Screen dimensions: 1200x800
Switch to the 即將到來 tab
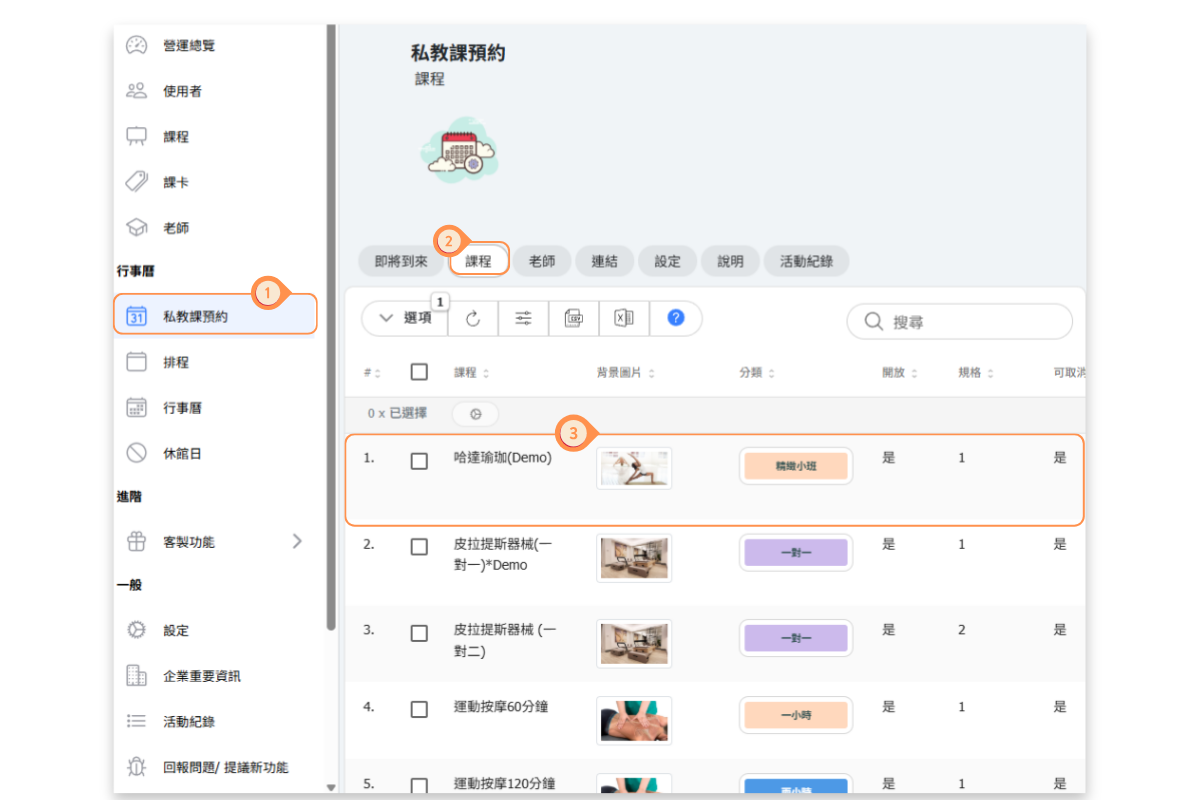click(401, 261)
